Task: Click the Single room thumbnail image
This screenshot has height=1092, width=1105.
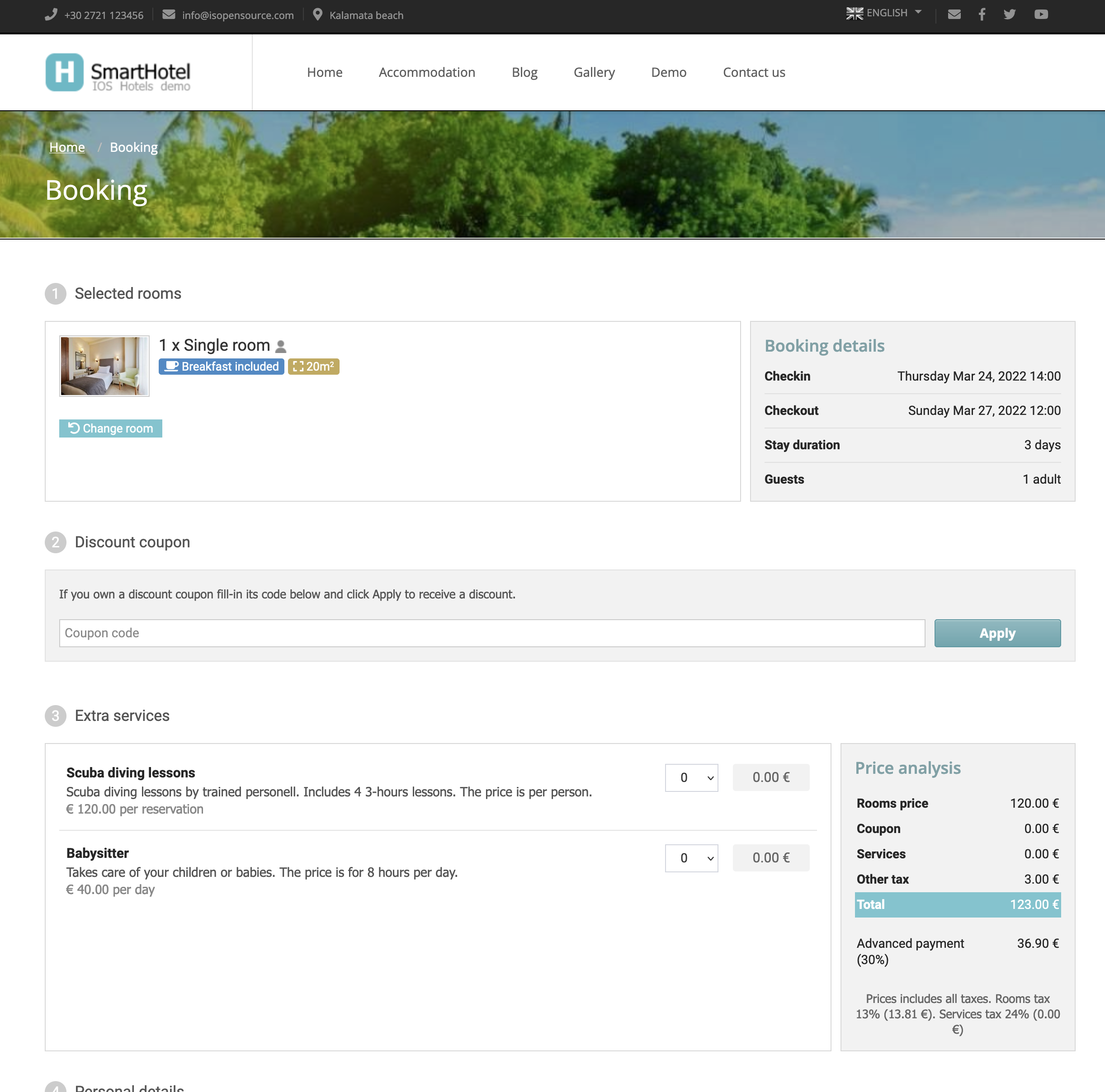Action: [104, 366]
